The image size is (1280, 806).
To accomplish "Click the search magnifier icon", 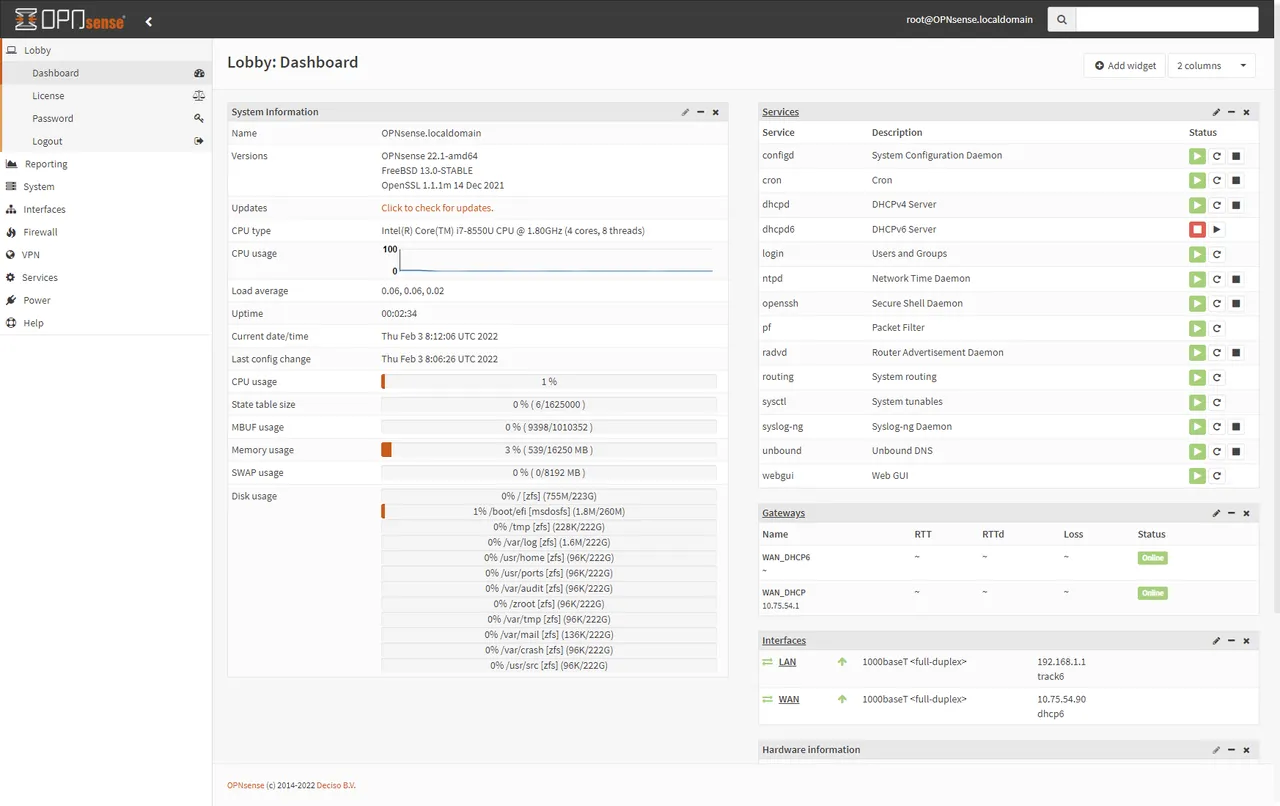I will 1061,19.
